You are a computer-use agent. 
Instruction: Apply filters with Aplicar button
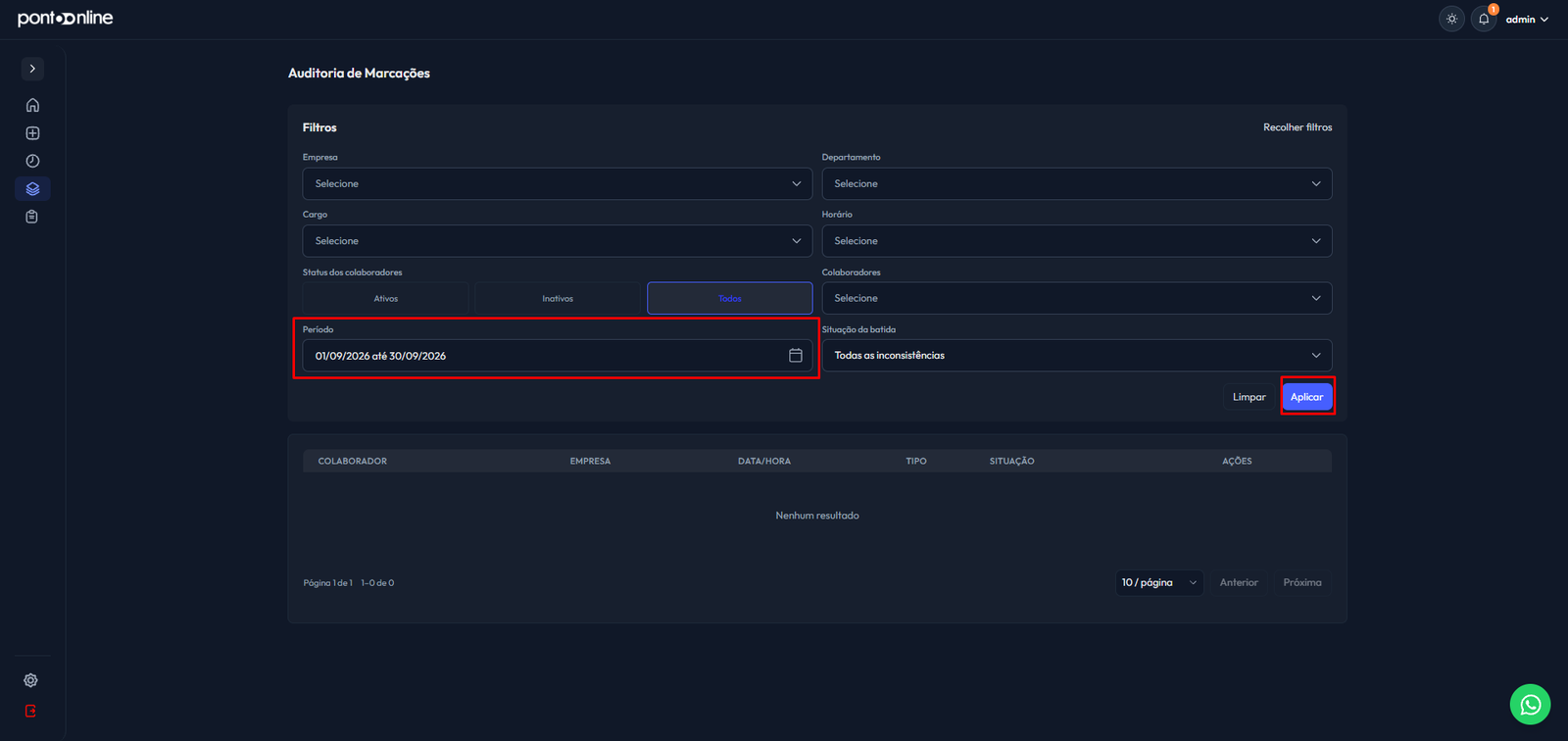(1307, 397)
